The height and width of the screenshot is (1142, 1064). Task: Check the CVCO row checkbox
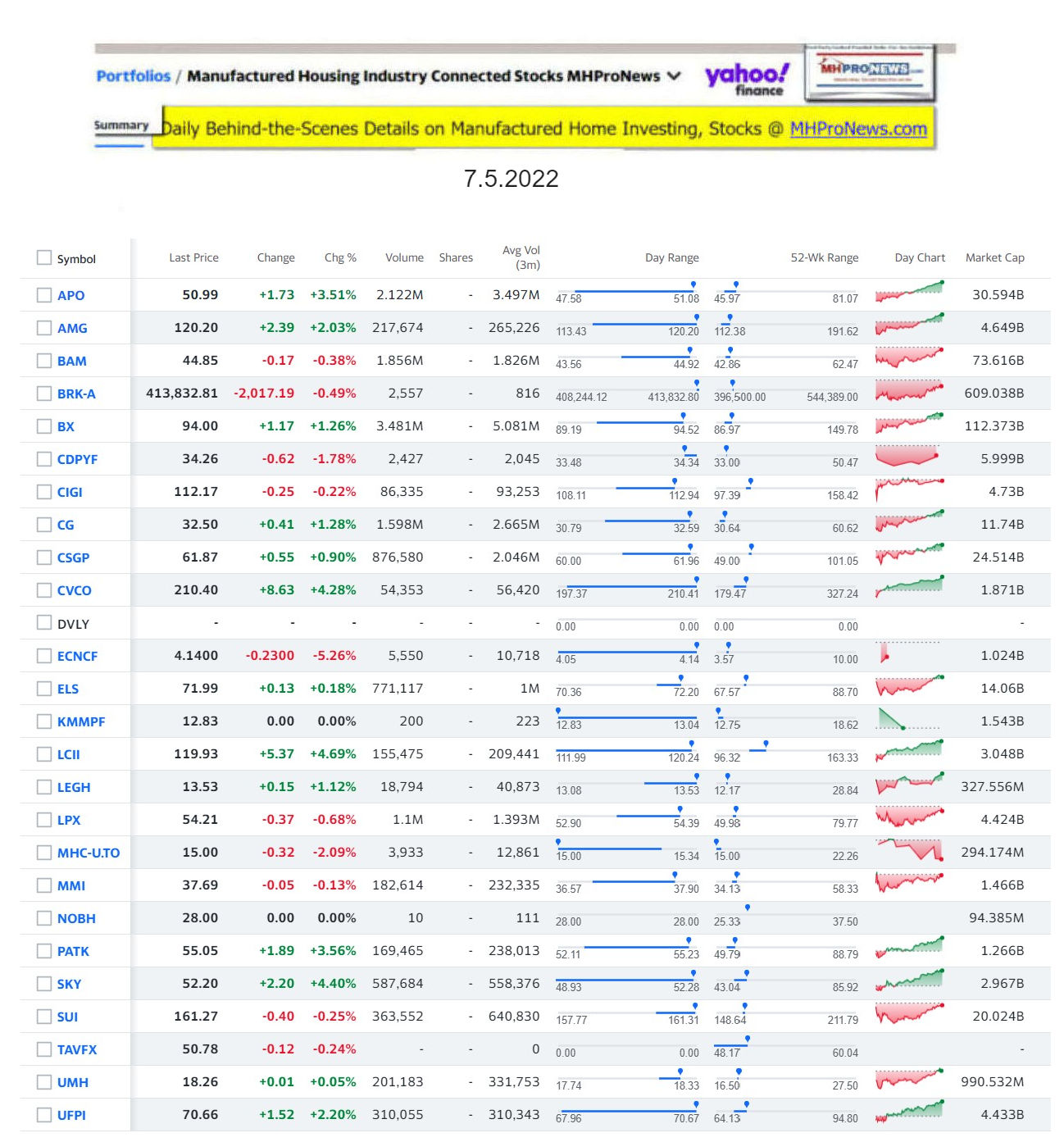pos(44,589)
